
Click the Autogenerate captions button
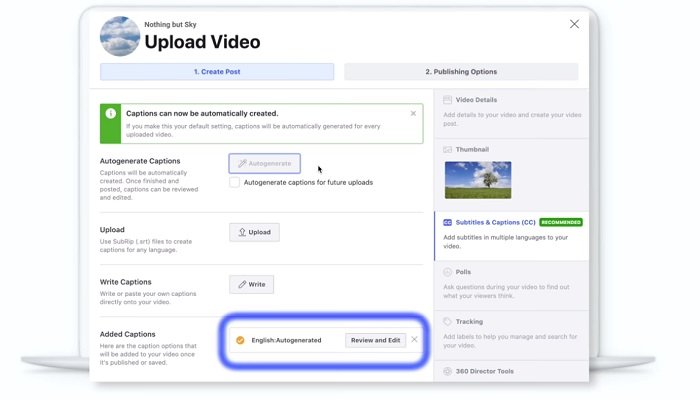point(264,163)
